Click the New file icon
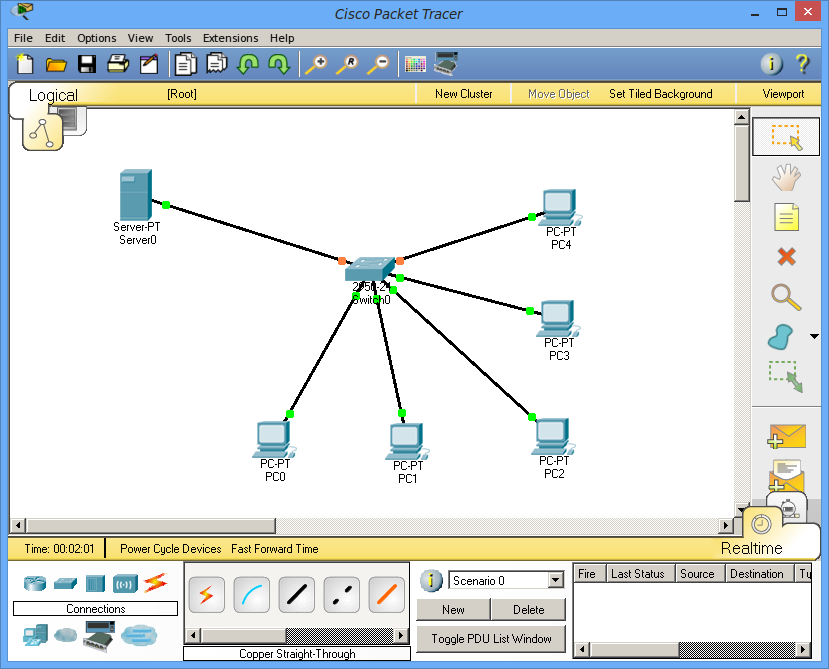Viewport: 829px width, 669px height. tap(24, 64)
